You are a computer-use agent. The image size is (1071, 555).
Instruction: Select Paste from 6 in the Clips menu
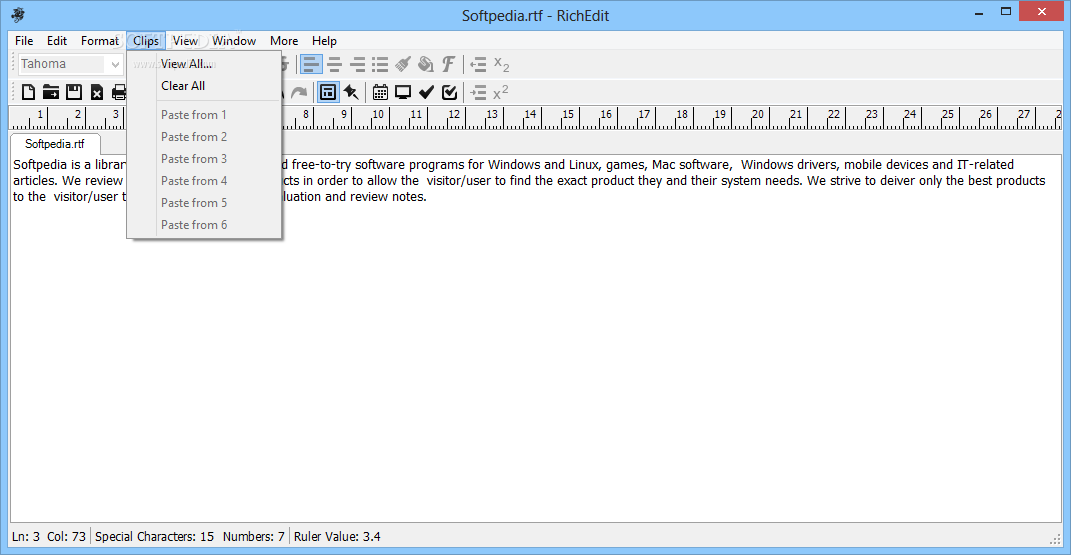(x=204, y=225)
